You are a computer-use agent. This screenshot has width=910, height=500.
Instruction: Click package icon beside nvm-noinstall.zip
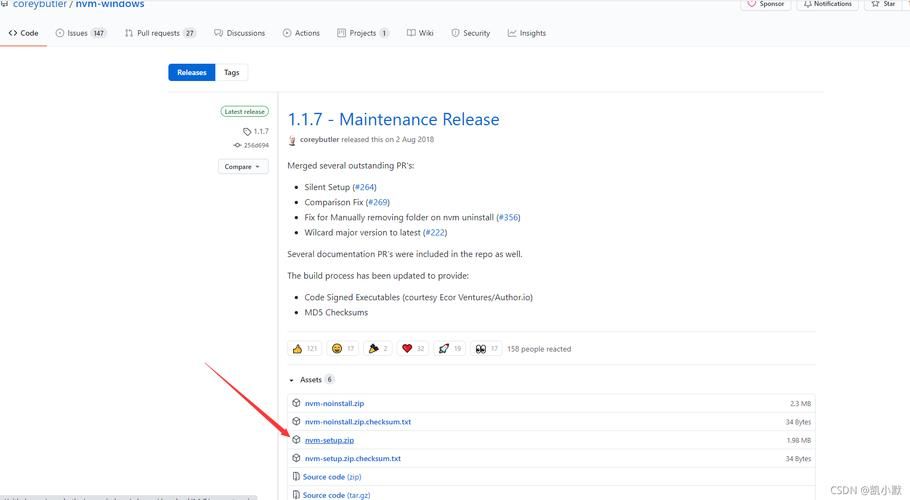pos(296,403)
